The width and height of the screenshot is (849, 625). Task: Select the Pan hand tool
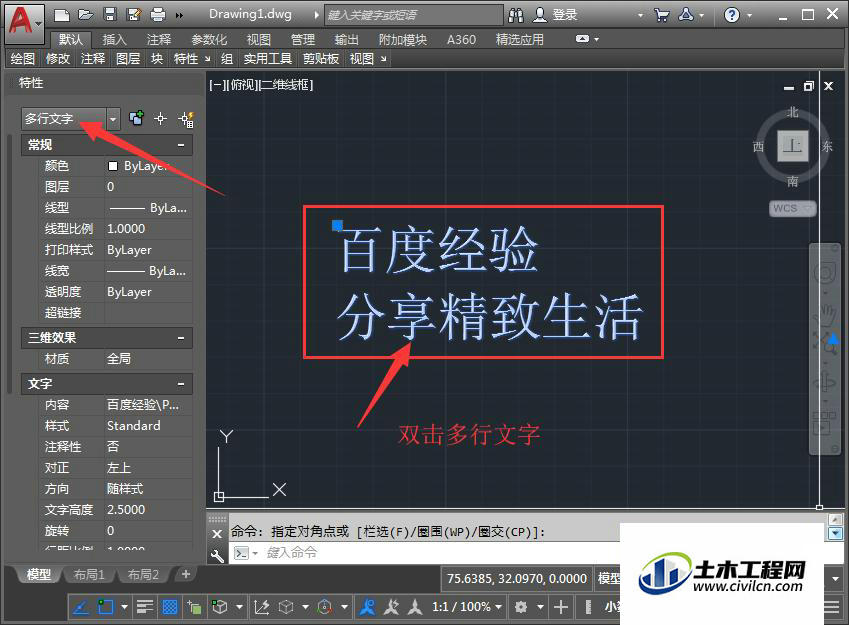[825, 314]
